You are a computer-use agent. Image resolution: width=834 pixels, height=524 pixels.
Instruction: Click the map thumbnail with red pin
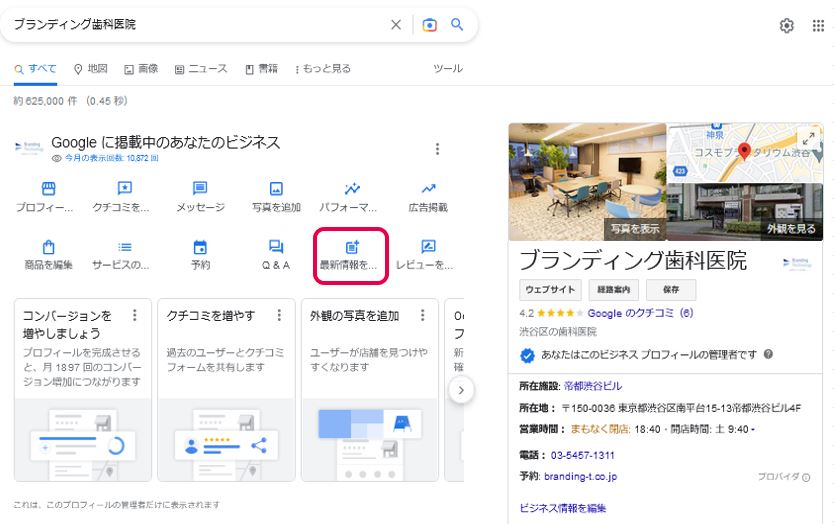coord(744,153)
